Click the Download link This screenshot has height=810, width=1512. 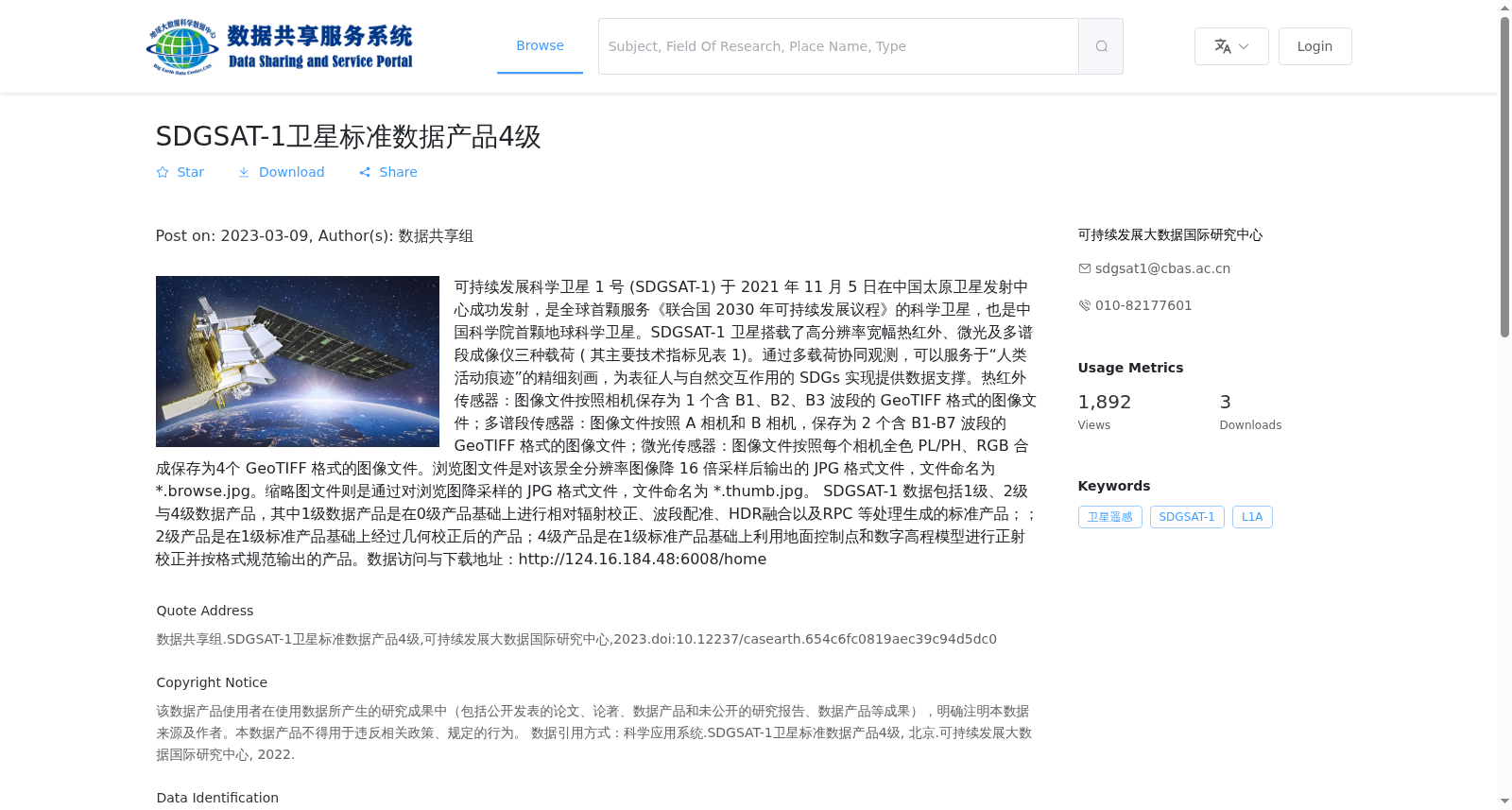pos(281,172)
